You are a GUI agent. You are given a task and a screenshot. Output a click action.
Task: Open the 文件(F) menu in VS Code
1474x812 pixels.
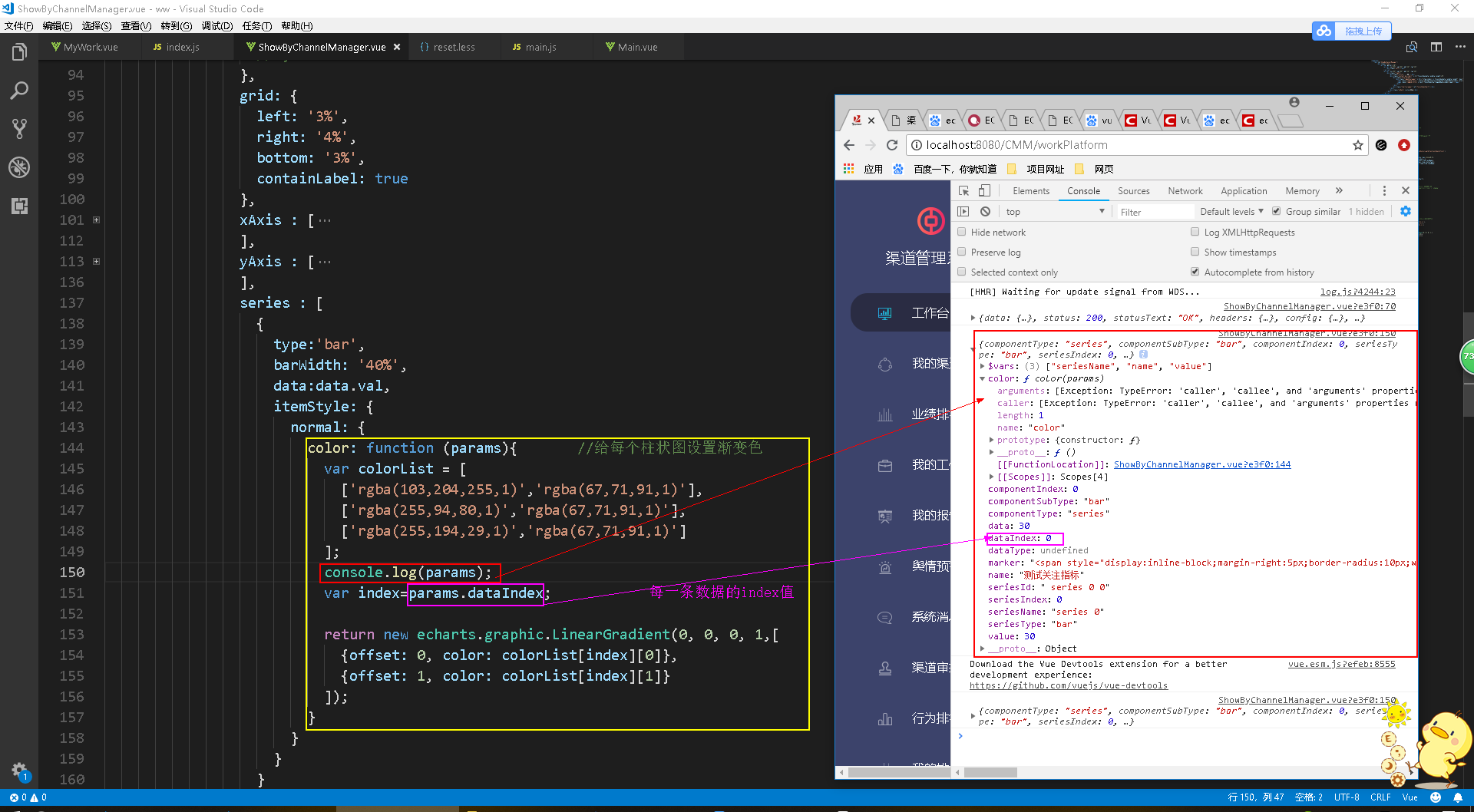pos(18,25)
